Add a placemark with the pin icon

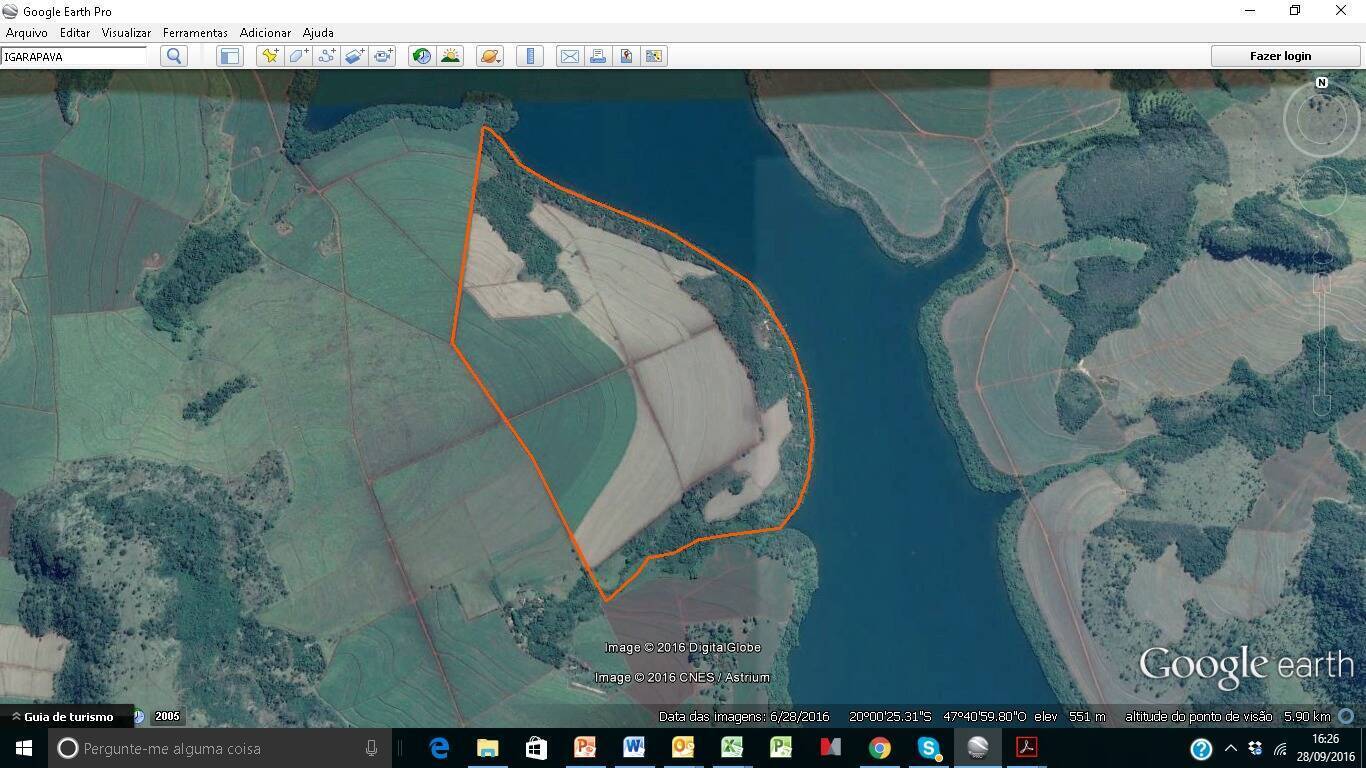point(270,56)
